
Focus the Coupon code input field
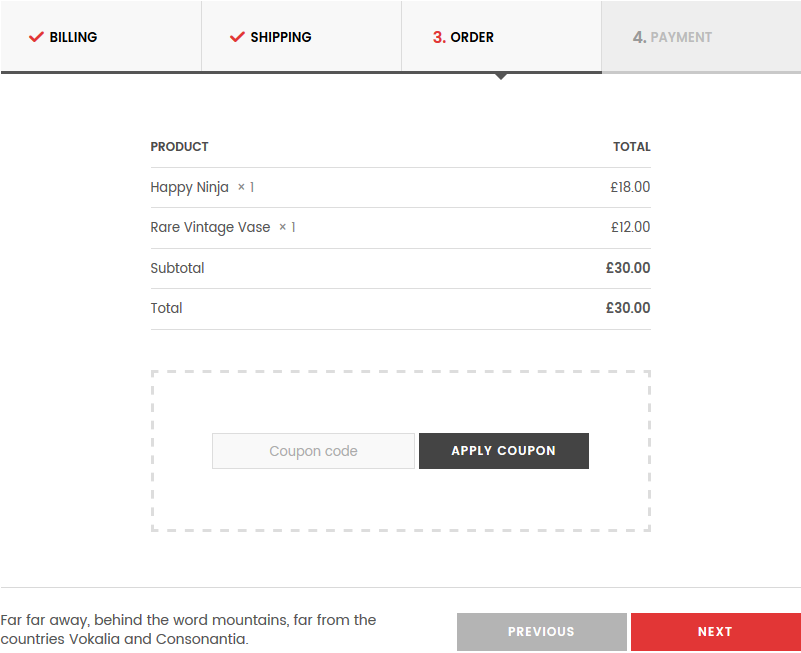313,451
